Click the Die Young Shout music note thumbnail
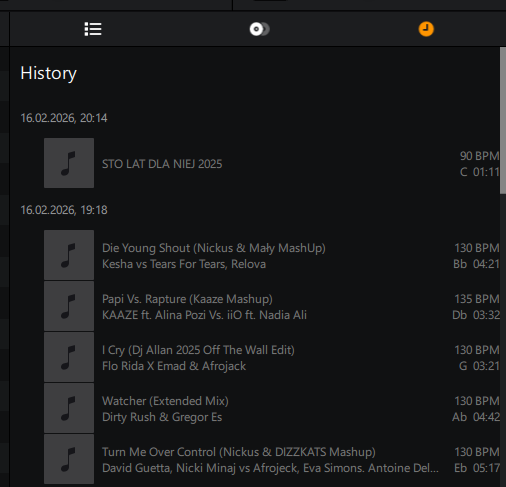 pos(69,255)
